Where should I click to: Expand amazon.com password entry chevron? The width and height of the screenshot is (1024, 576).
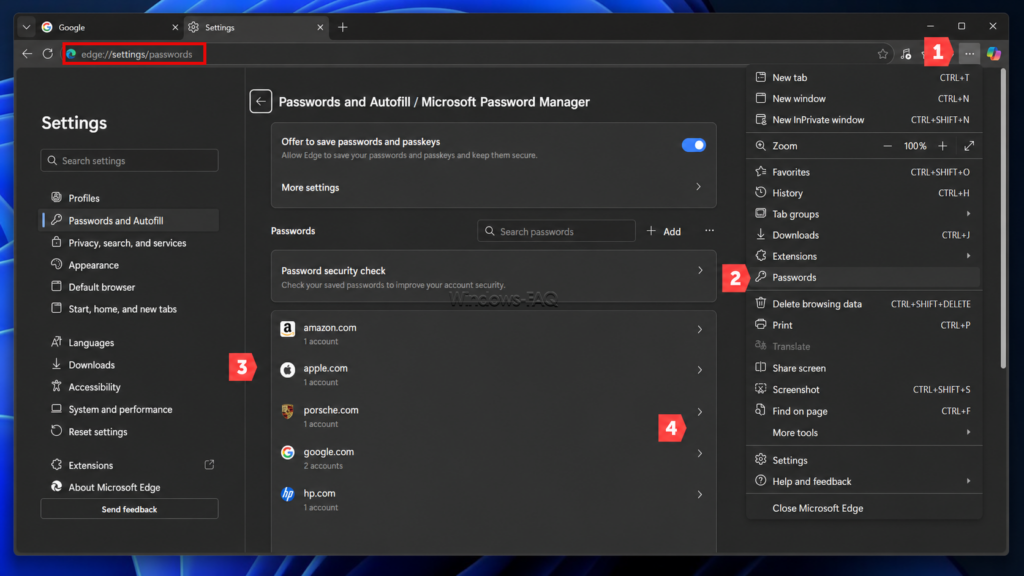tap(699, 330)
